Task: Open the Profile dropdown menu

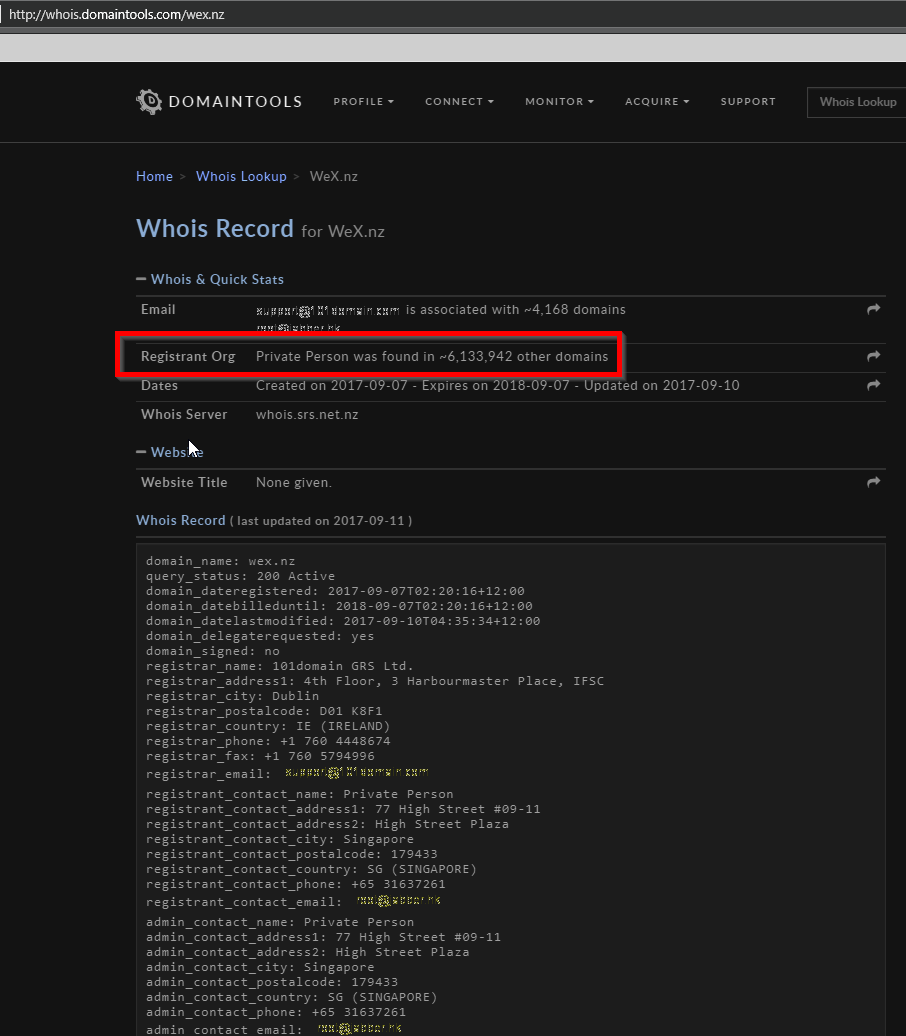Action: [x=363, y=102]
